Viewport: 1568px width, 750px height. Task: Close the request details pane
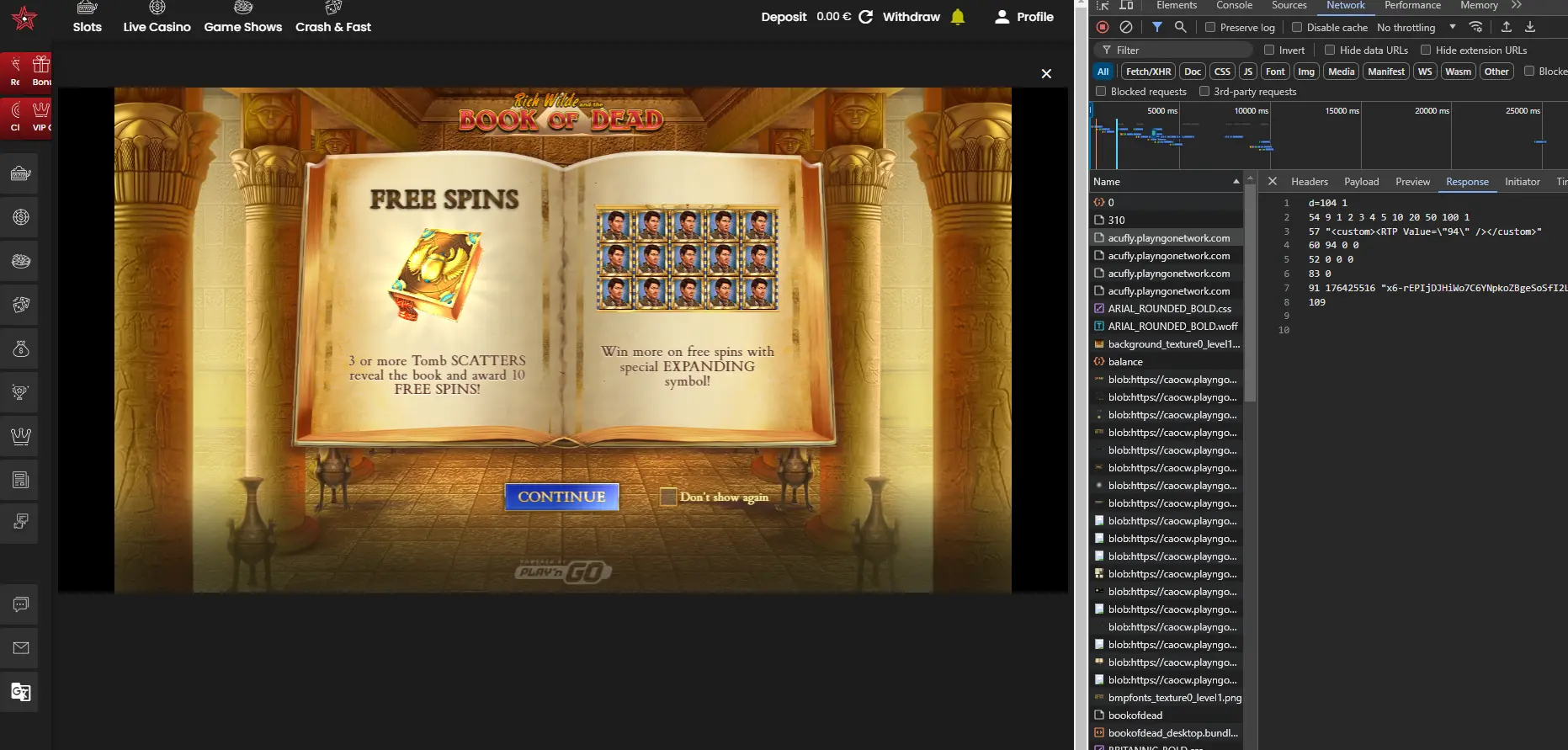pyautogui.click(x=1273, y=181)
